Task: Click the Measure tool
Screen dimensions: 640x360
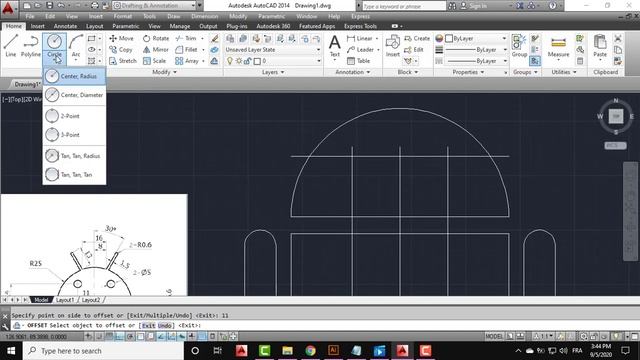Action: 558,46
